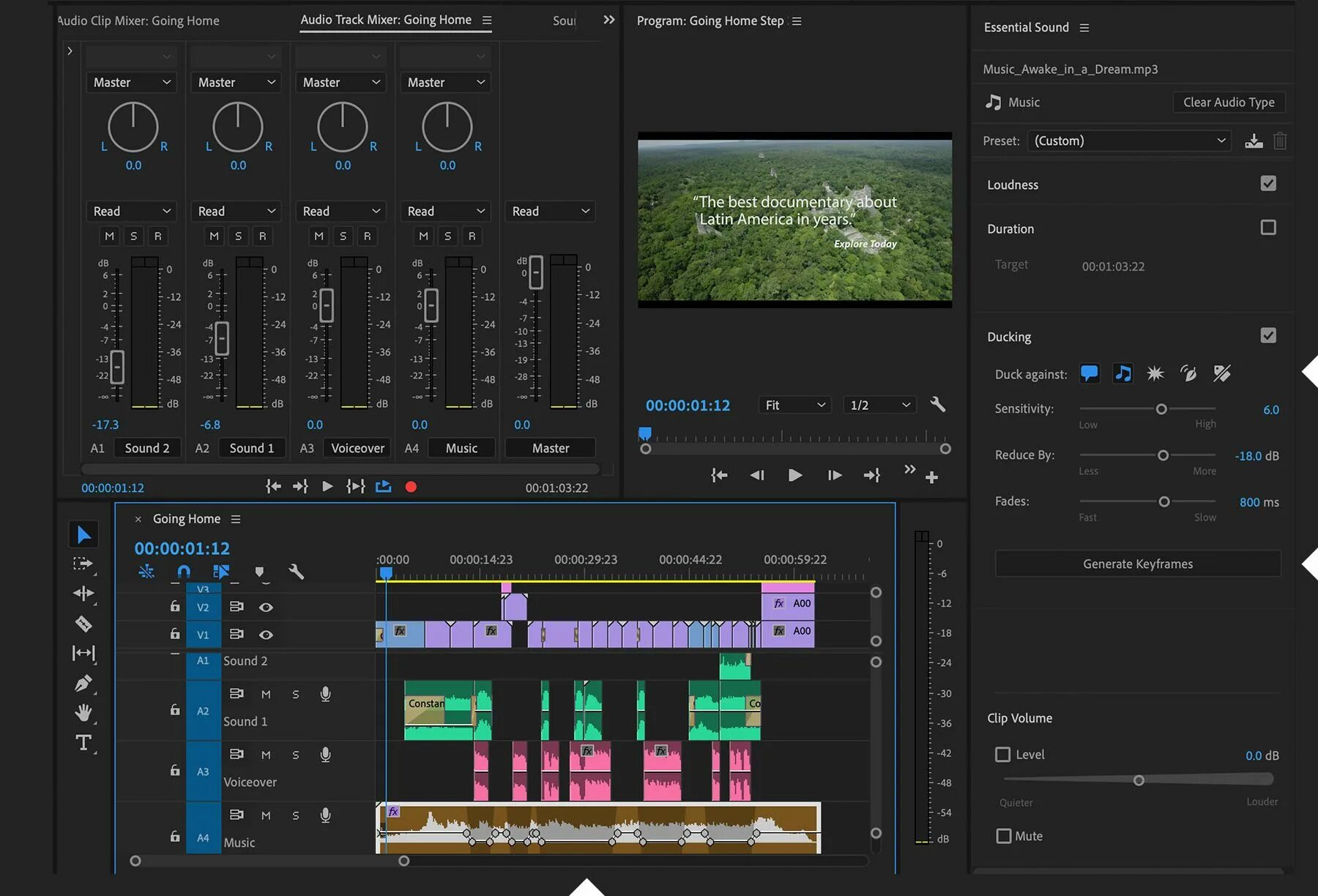Hide the V2 track with eye icon
The width and height of the screenshot is (1318, 896).
[x=266, y=607]
